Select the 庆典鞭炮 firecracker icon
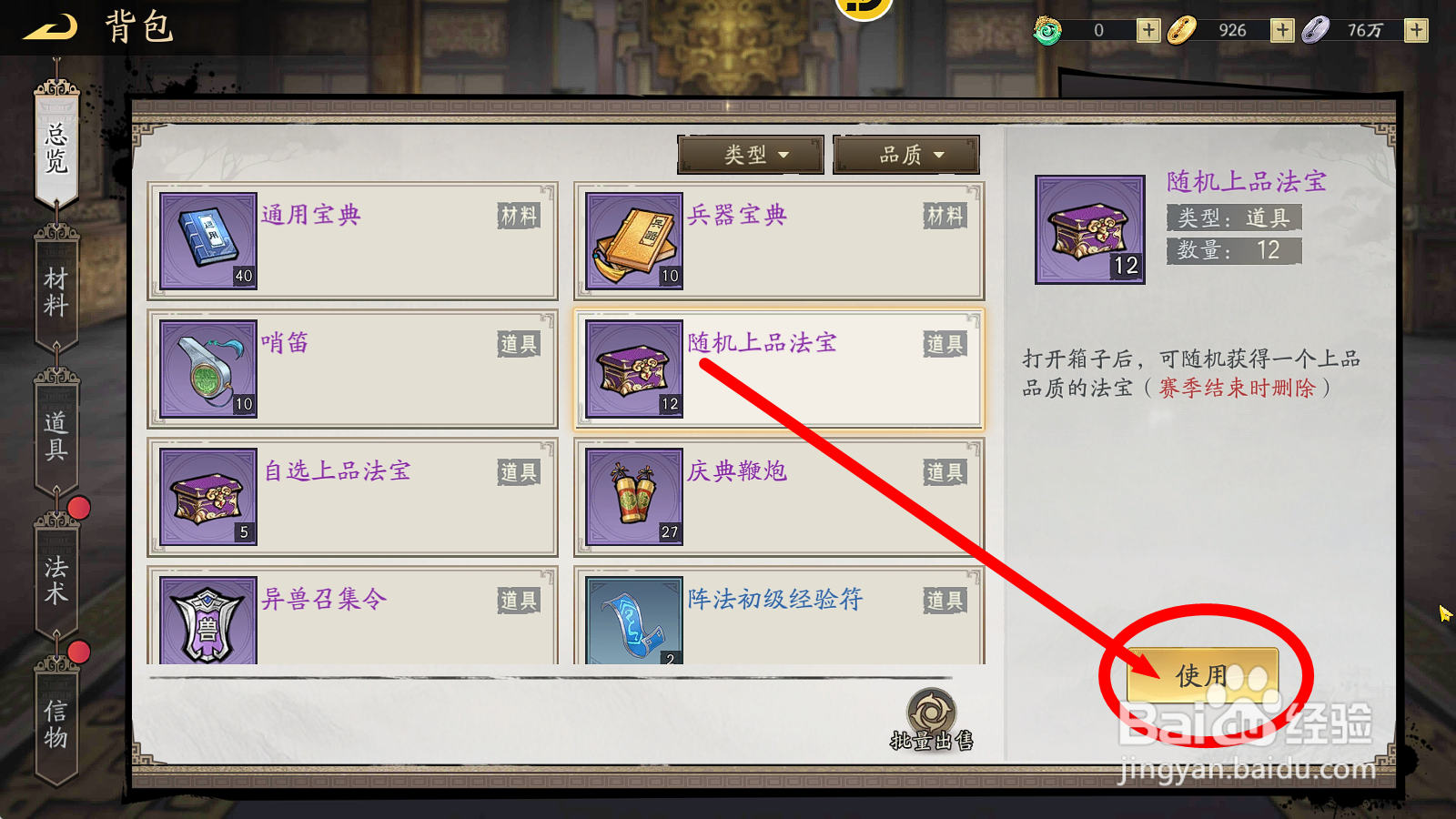1456x819 pixels. click(634, 497)
